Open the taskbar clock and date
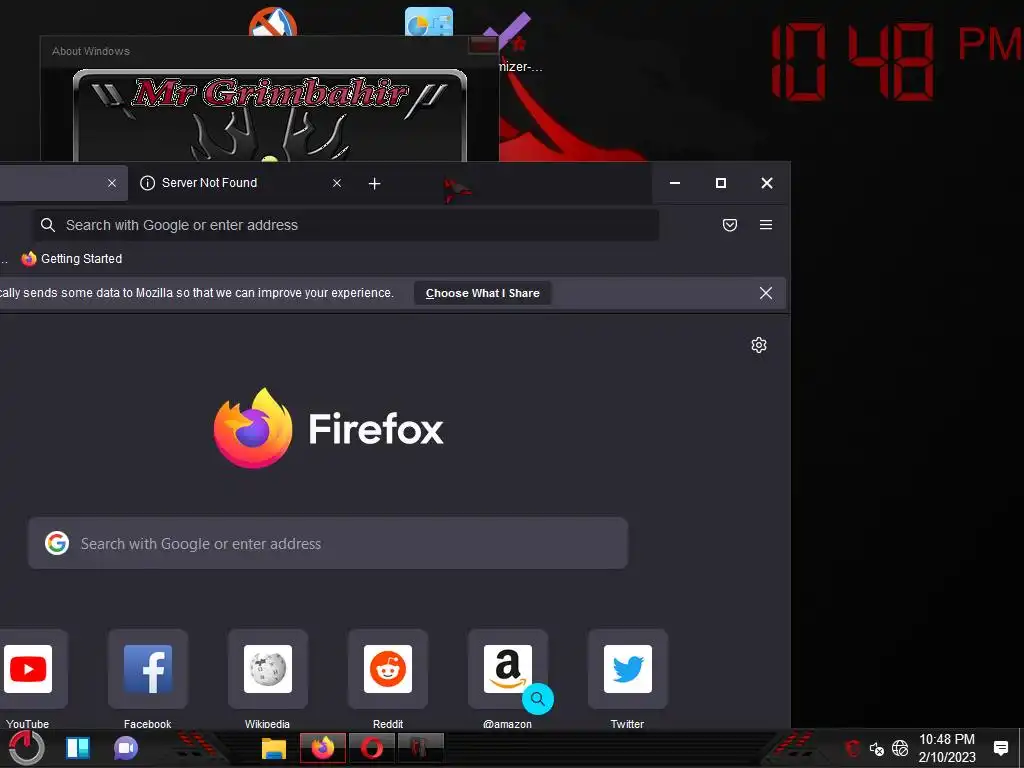This screenshot has width=1024, height=768. point(947,748)
